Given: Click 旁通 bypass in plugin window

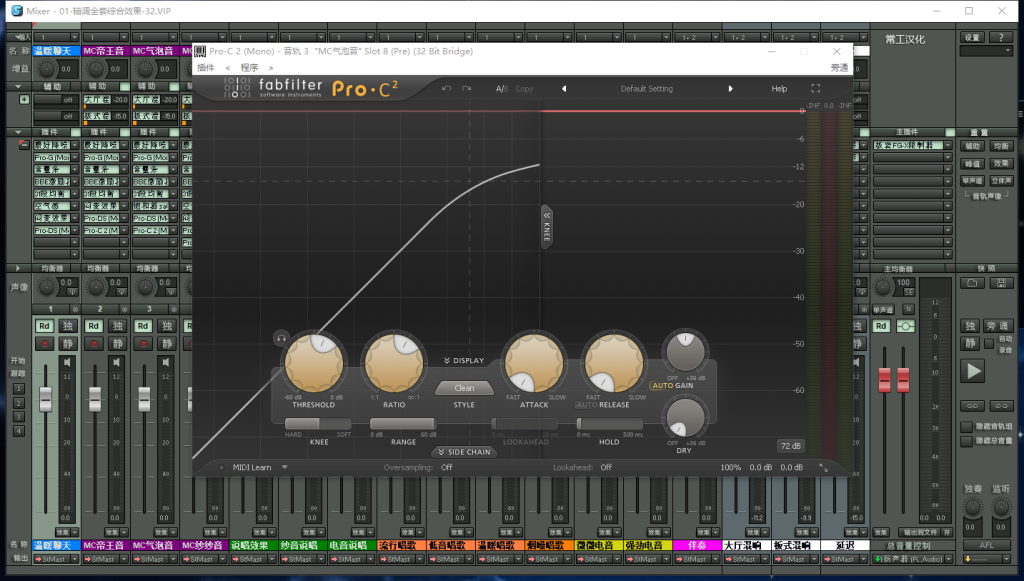Looking at the screenshot, I should click(839, 67).
